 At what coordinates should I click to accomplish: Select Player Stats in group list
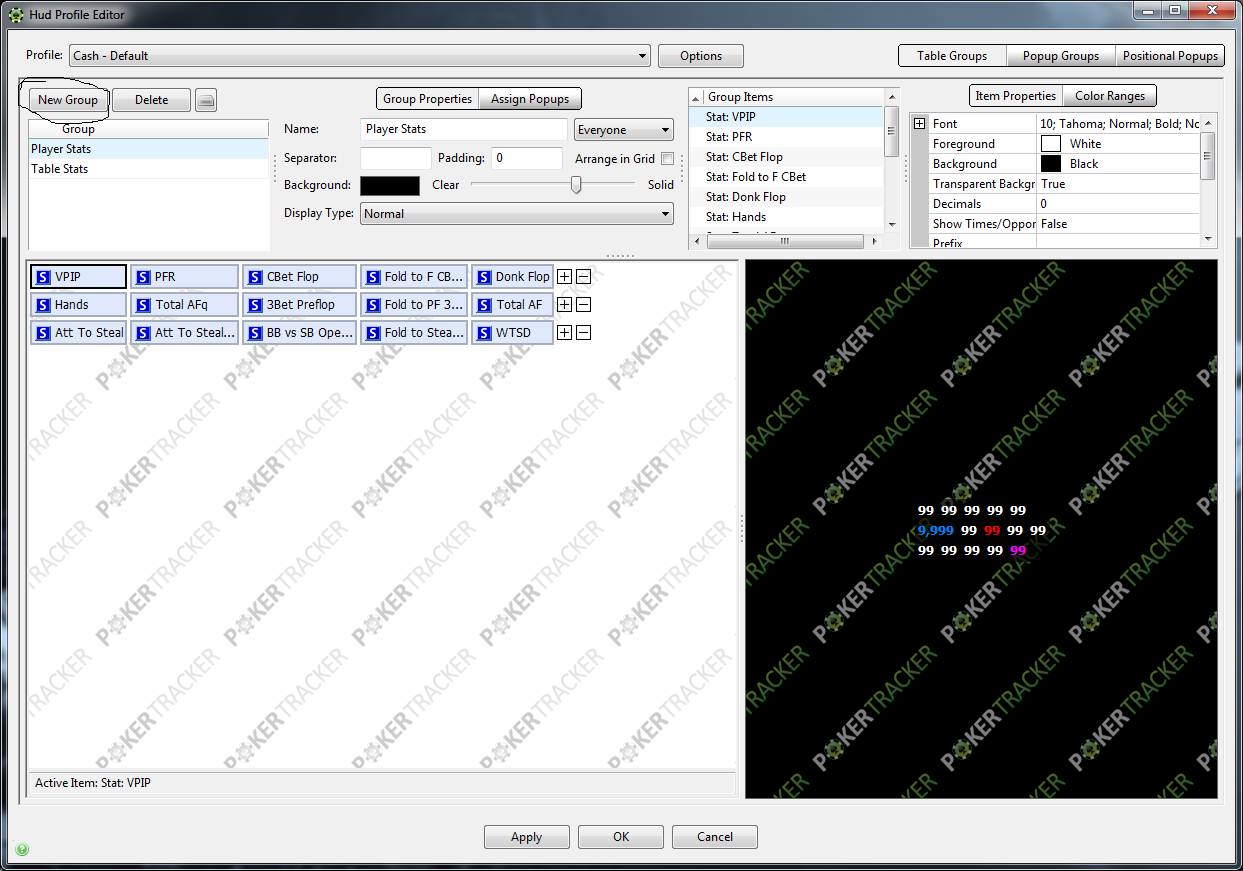click(x=149, y=149)
